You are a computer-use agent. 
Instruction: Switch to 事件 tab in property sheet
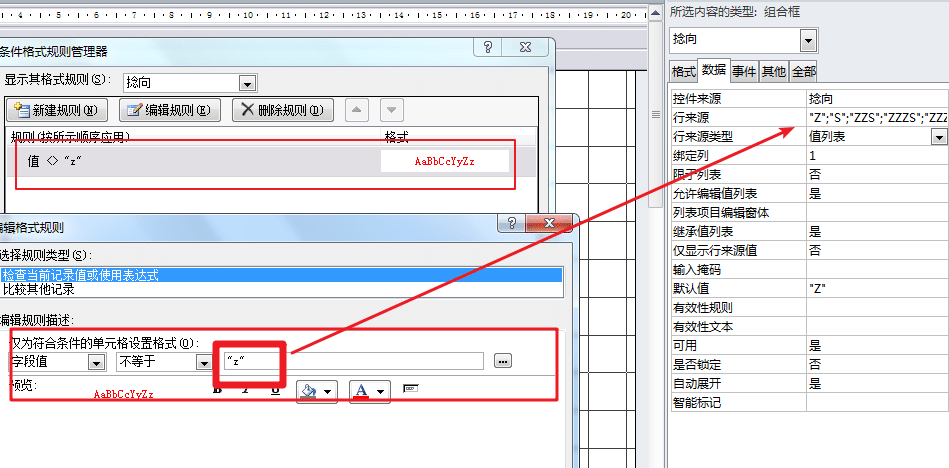pyautogui.click(x=744, y=71)
